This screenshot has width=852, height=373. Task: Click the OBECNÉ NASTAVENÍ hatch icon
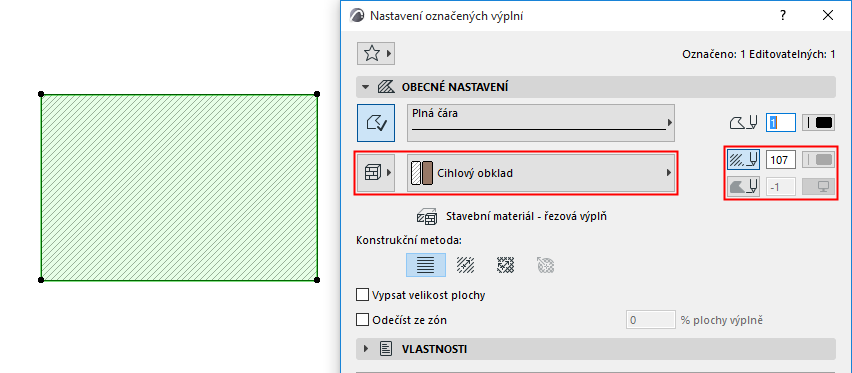point(385,87)
